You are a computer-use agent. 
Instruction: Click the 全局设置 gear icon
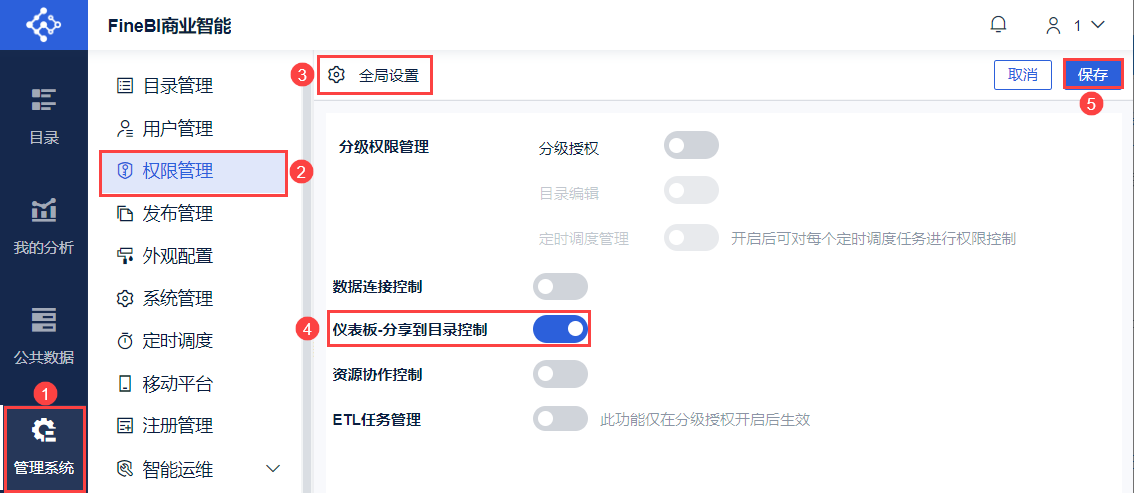337,75
